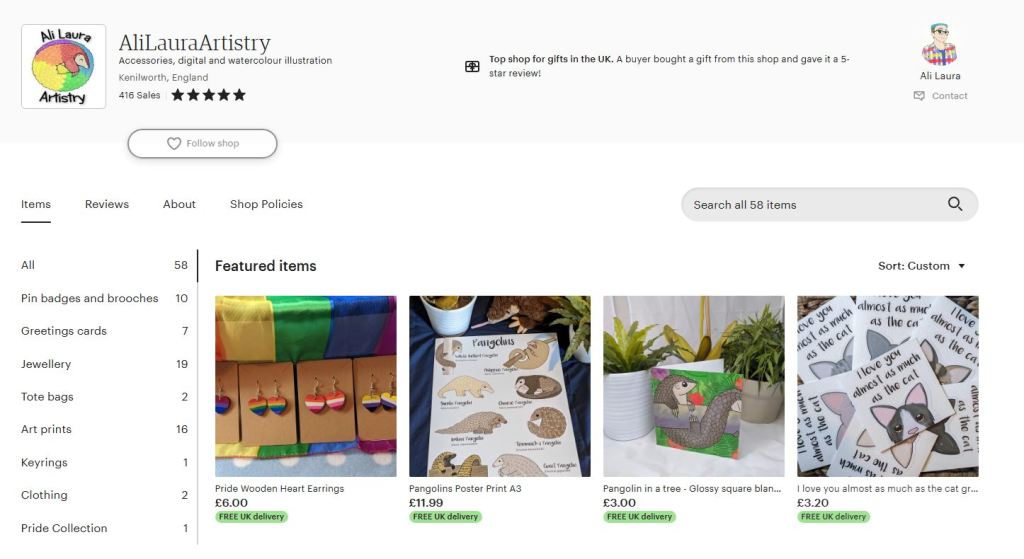Open the About tab

179,204
